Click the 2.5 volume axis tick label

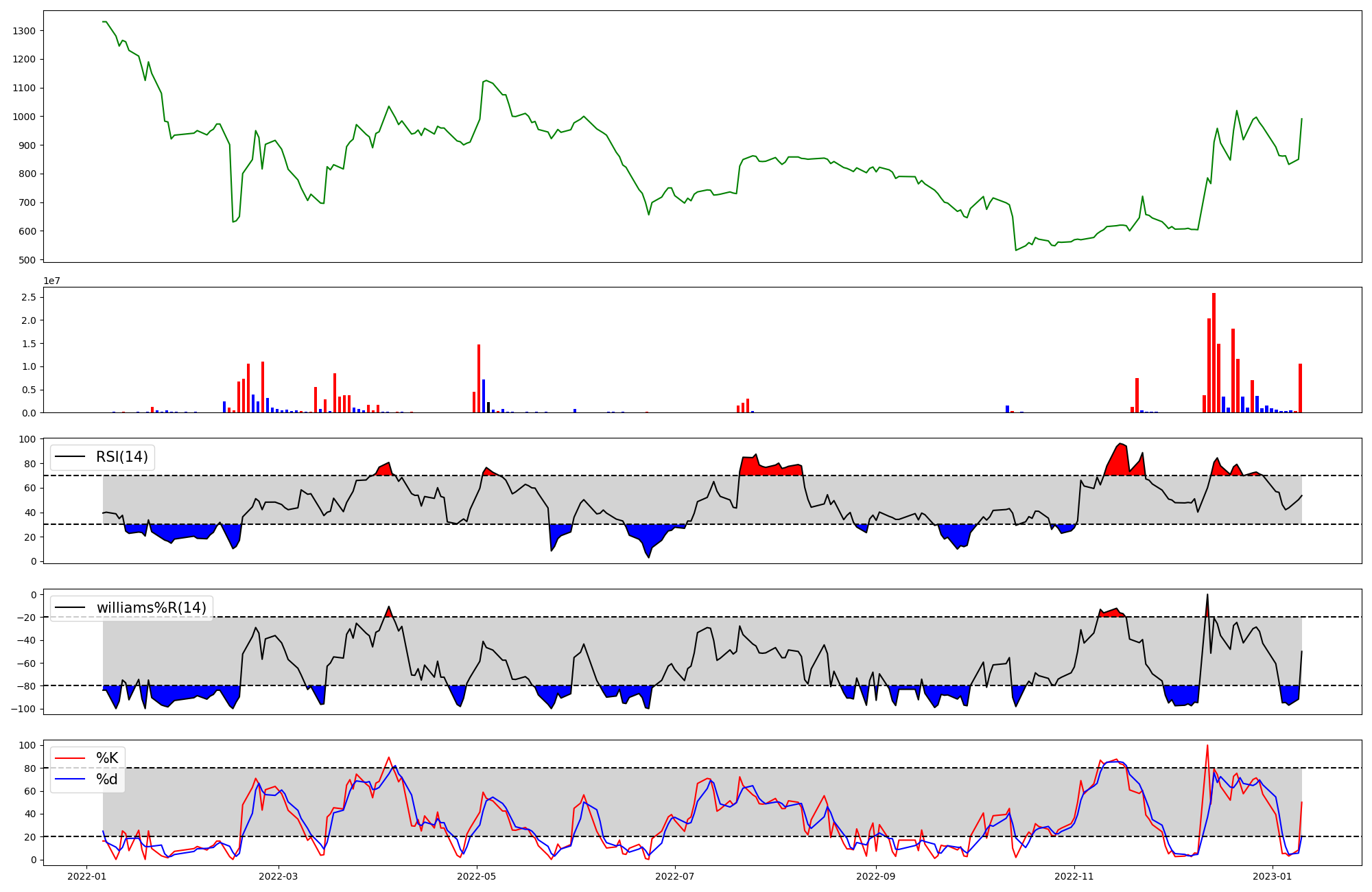(x=29, y=297)
